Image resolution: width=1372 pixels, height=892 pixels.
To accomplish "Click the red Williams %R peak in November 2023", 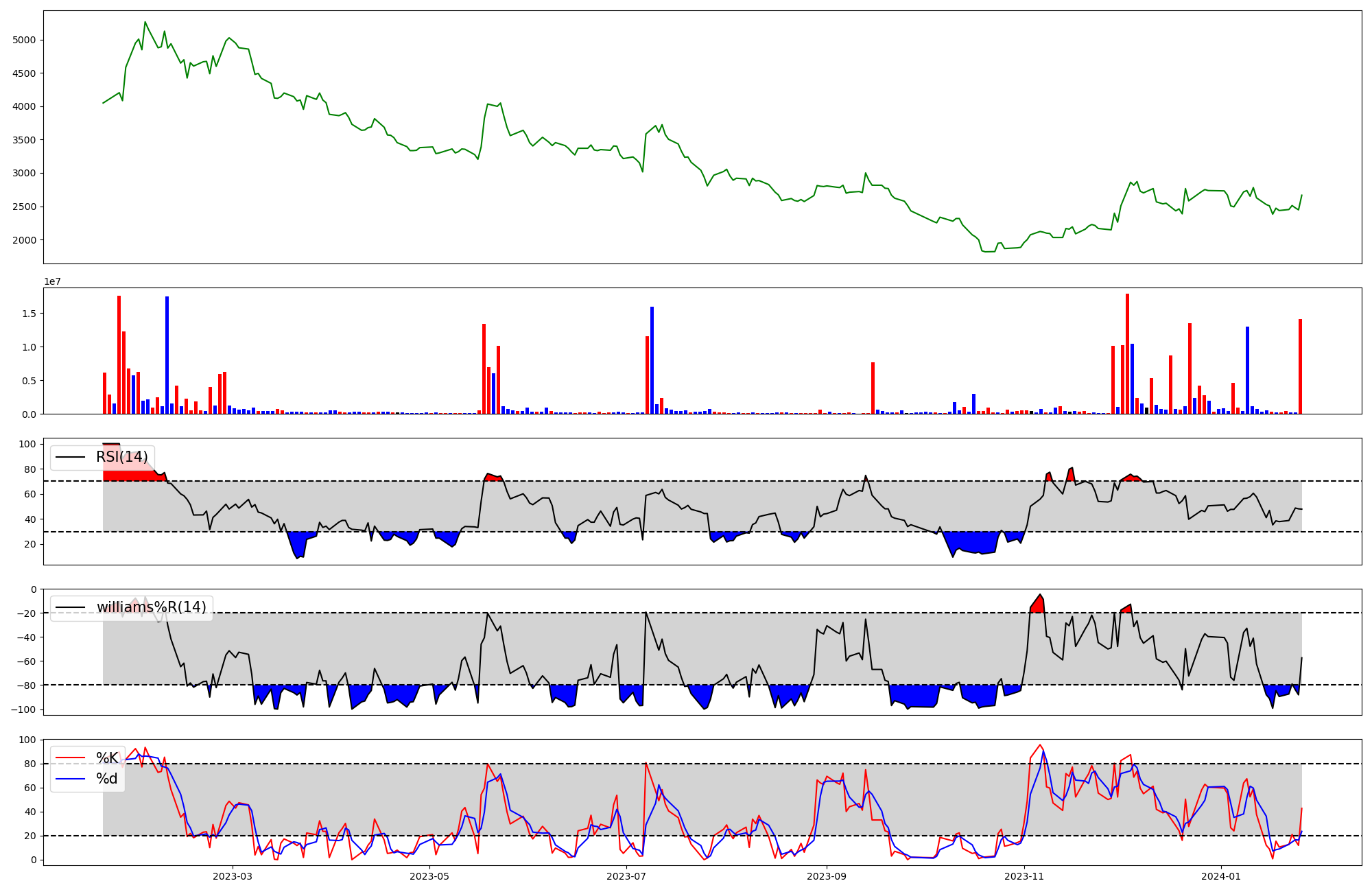I will pyautogui.click(x=1039, y=605).
